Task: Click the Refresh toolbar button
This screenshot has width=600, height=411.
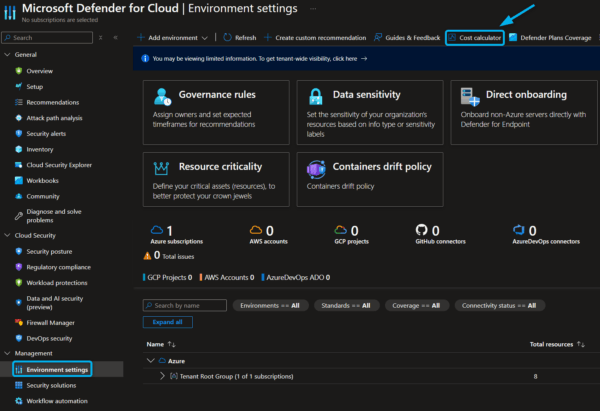Action: click(240, 38)
